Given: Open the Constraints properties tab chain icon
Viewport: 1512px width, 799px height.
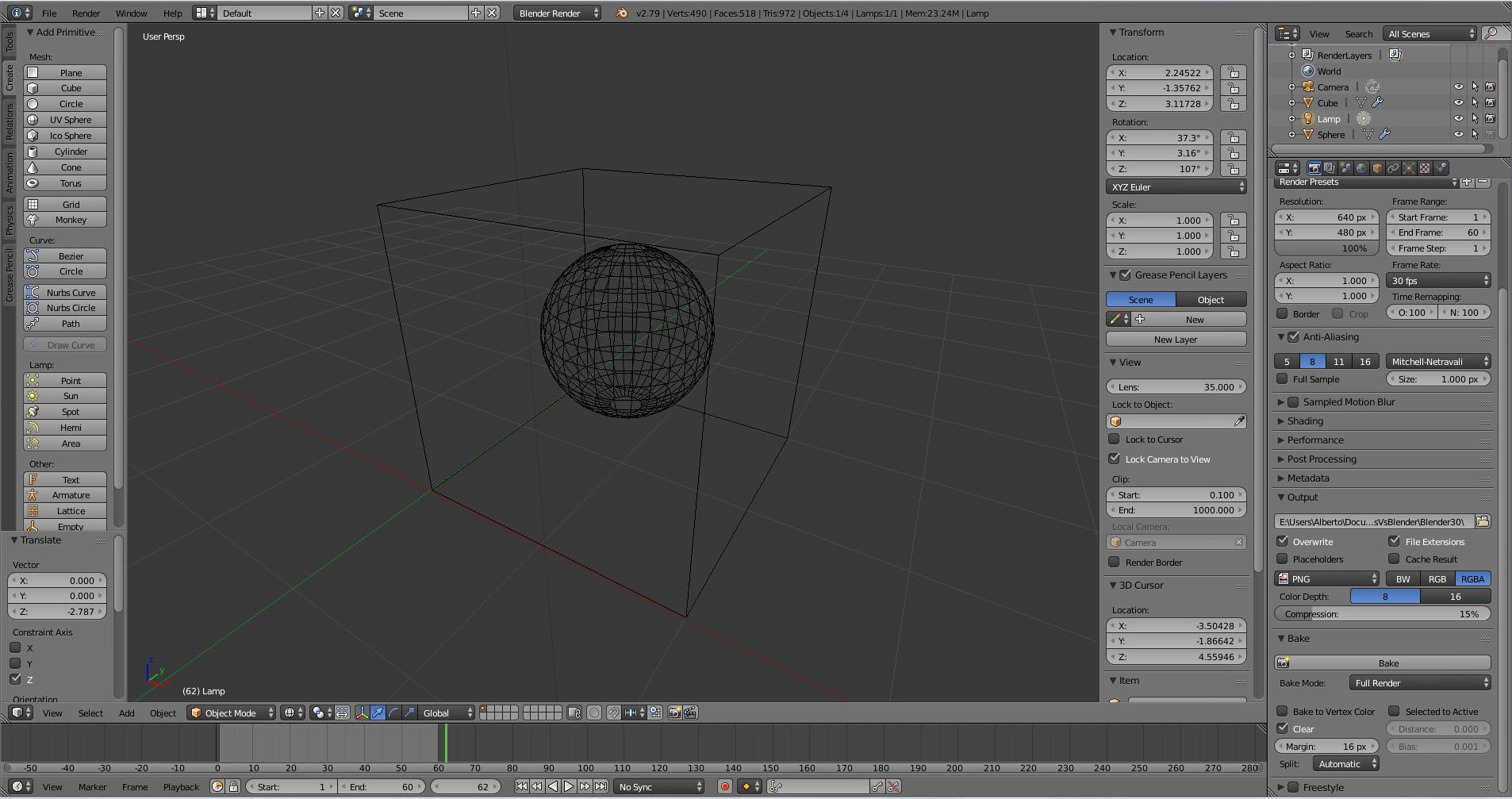Looking at the screenshot, I should pos(1393,168).
